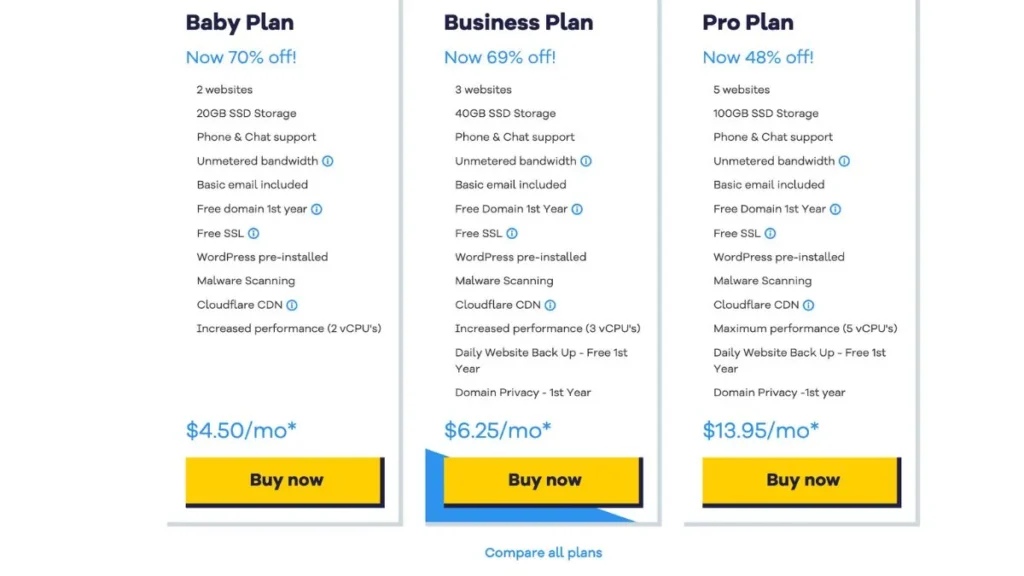Click the Unmetered bandwidth info icon in Business Plan
1024x576 pixels.
pyautogui.click(x=587, y=161)
